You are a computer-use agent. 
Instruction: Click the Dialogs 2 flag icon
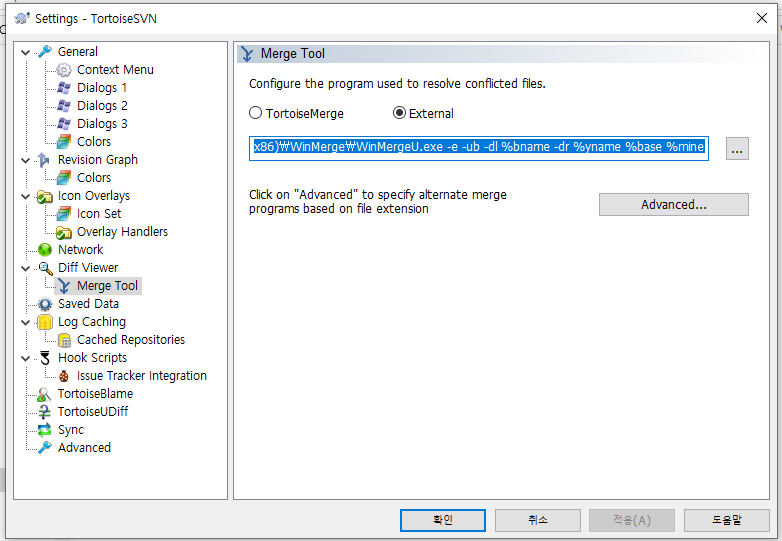[64, 106]
